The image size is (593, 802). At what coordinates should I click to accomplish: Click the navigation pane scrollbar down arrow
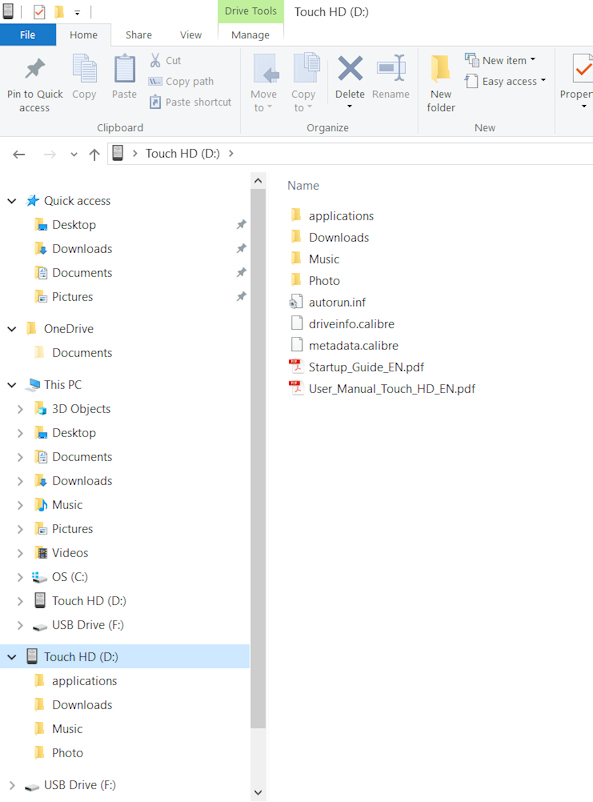258,792
